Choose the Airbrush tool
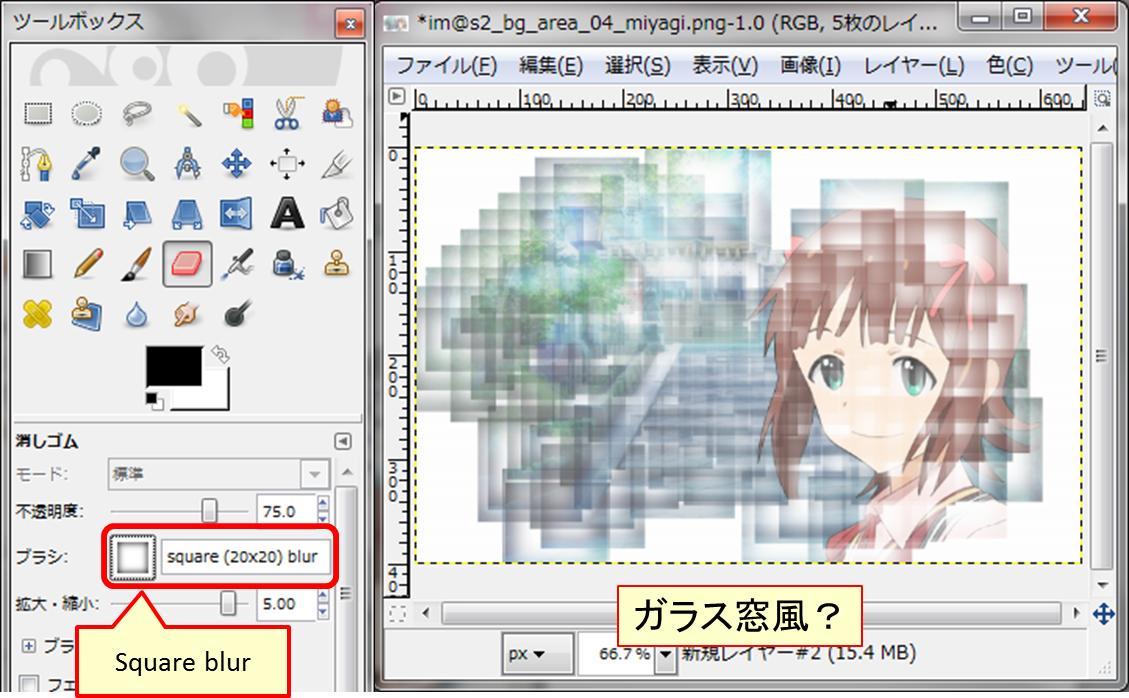The width and height of the screenshot is (1129, 698). (238, 264)
